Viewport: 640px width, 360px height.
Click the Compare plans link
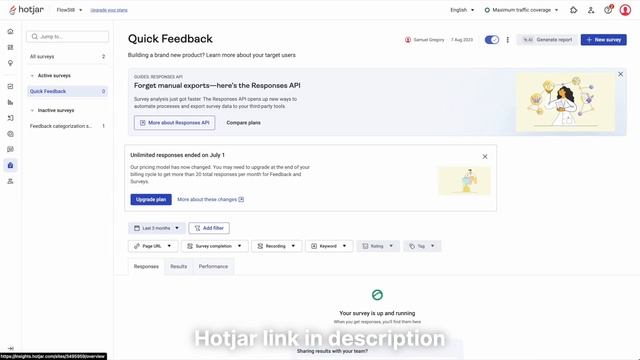click(243, 122)
